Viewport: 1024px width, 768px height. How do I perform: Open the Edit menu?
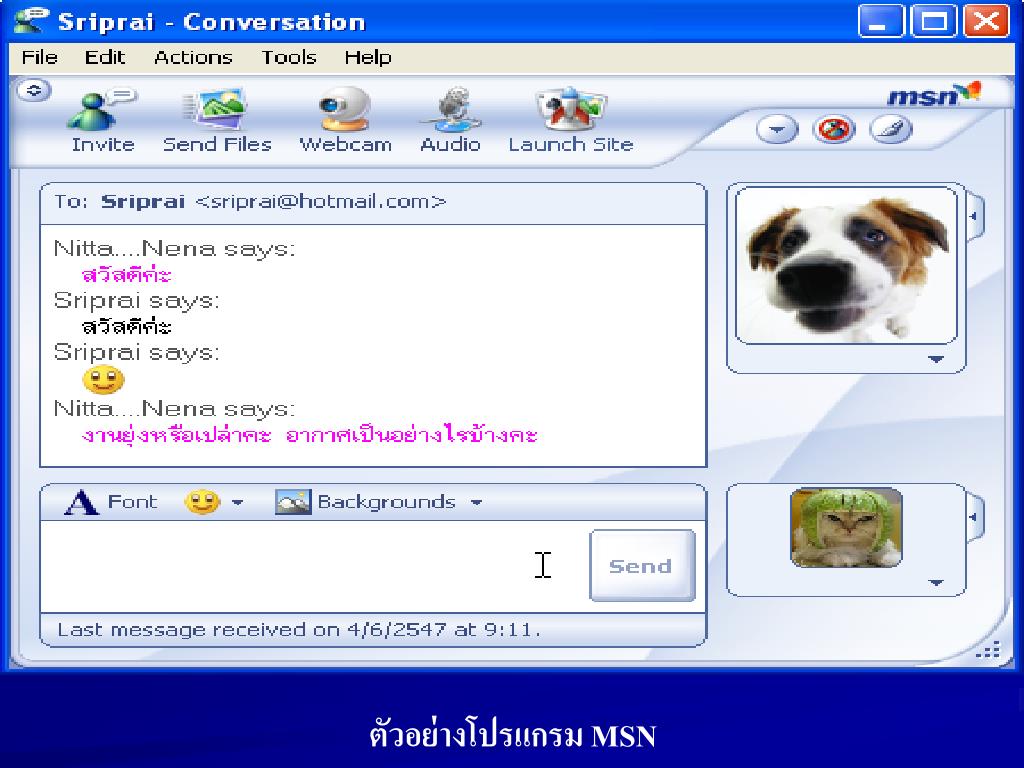point(104,57)
